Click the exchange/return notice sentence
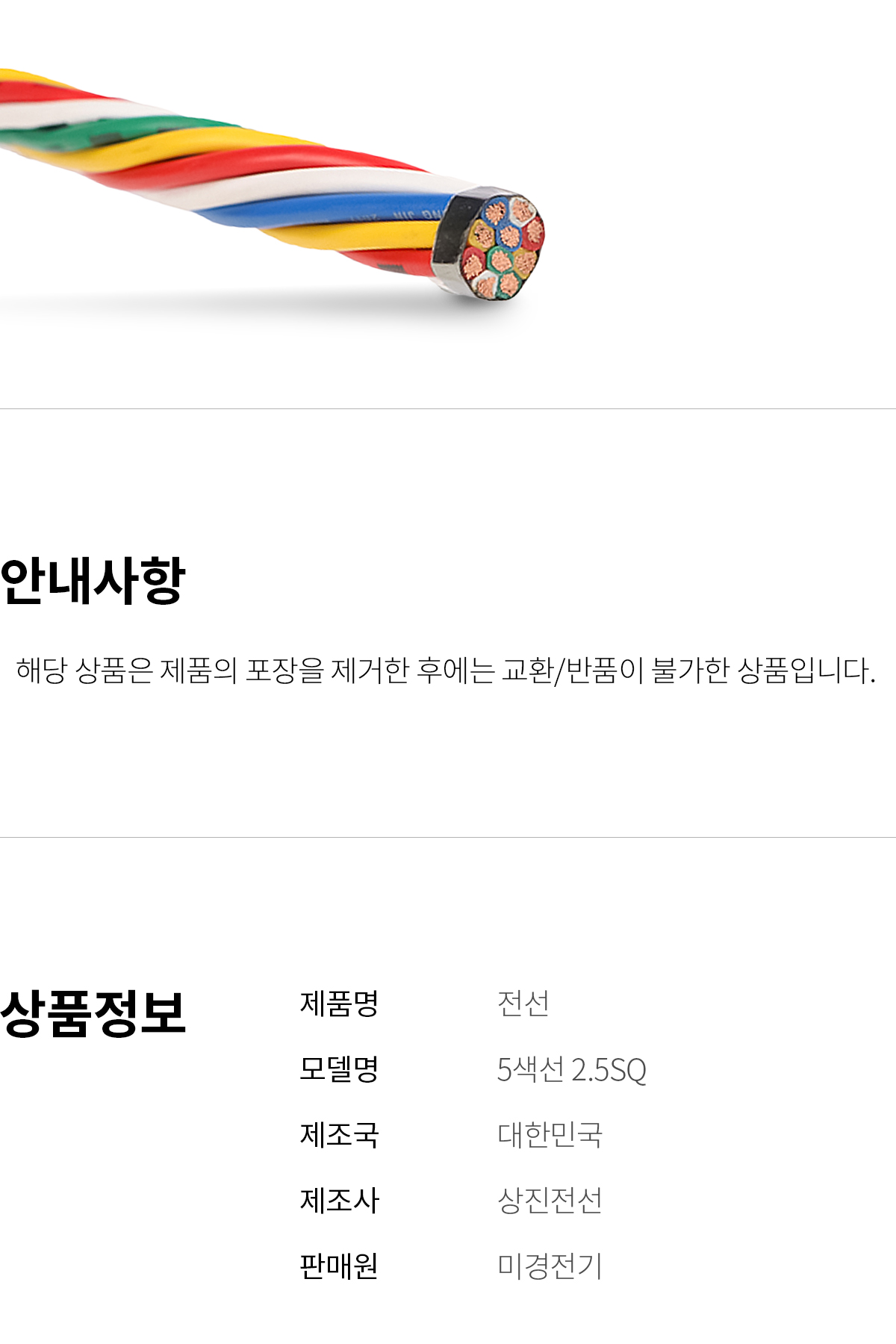This screenshot has width=896, height=1344. point(446,670)
